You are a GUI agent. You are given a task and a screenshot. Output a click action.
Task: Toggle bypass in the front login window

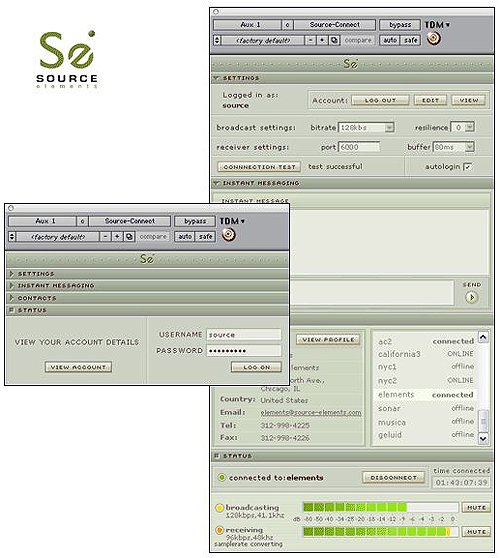[x=195, y=221]
